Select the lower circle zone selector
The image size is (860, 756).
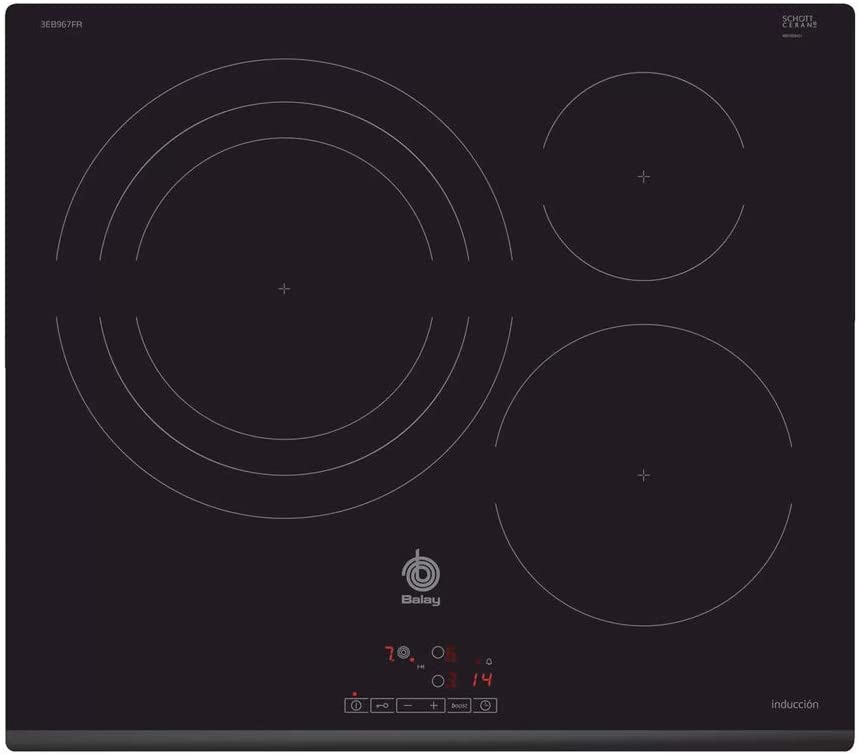(438, 681)
